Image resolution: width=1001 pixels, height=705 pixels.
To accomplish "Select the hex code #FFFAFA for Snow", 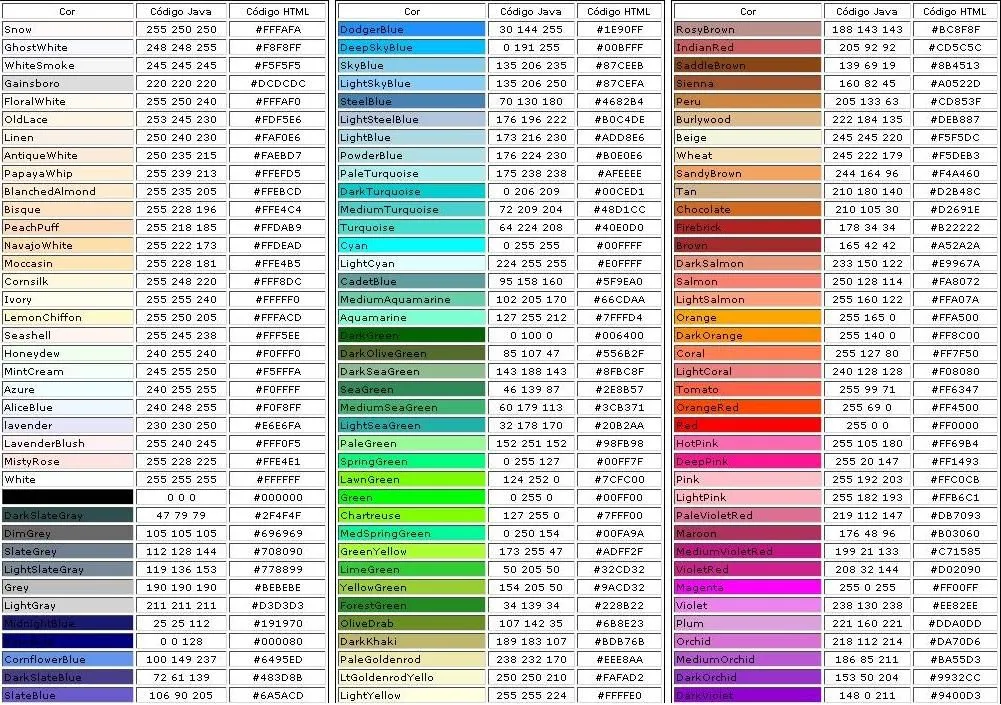I will click(277, 29).
